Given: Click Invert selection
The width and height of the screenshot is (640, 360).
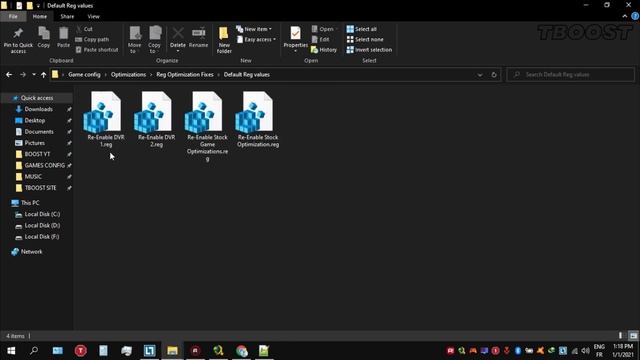Looking at the screenshot, I should (x=369, y=50).
